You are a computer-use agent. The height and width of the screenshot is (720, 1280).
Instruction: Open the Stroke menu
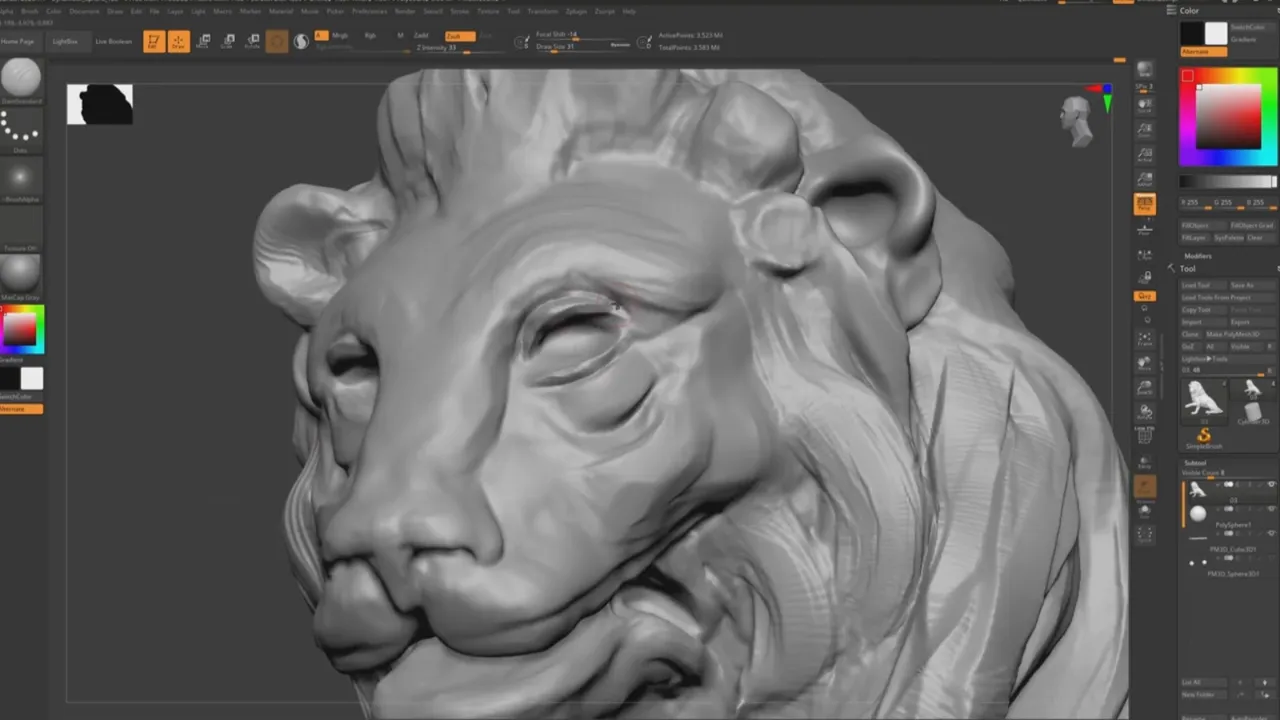point(459,11)
